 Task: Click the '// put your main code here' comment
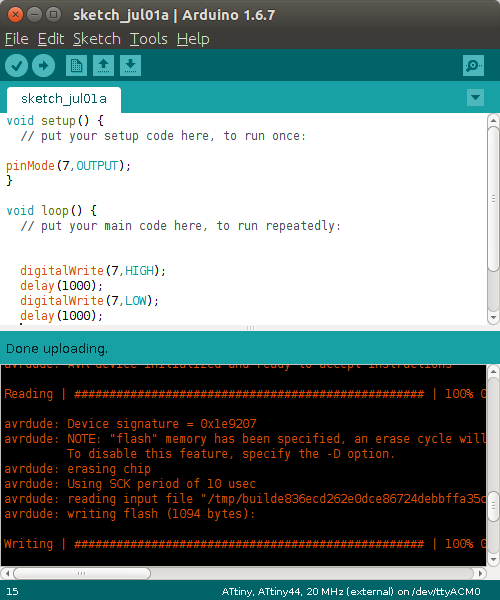(181, 226)
